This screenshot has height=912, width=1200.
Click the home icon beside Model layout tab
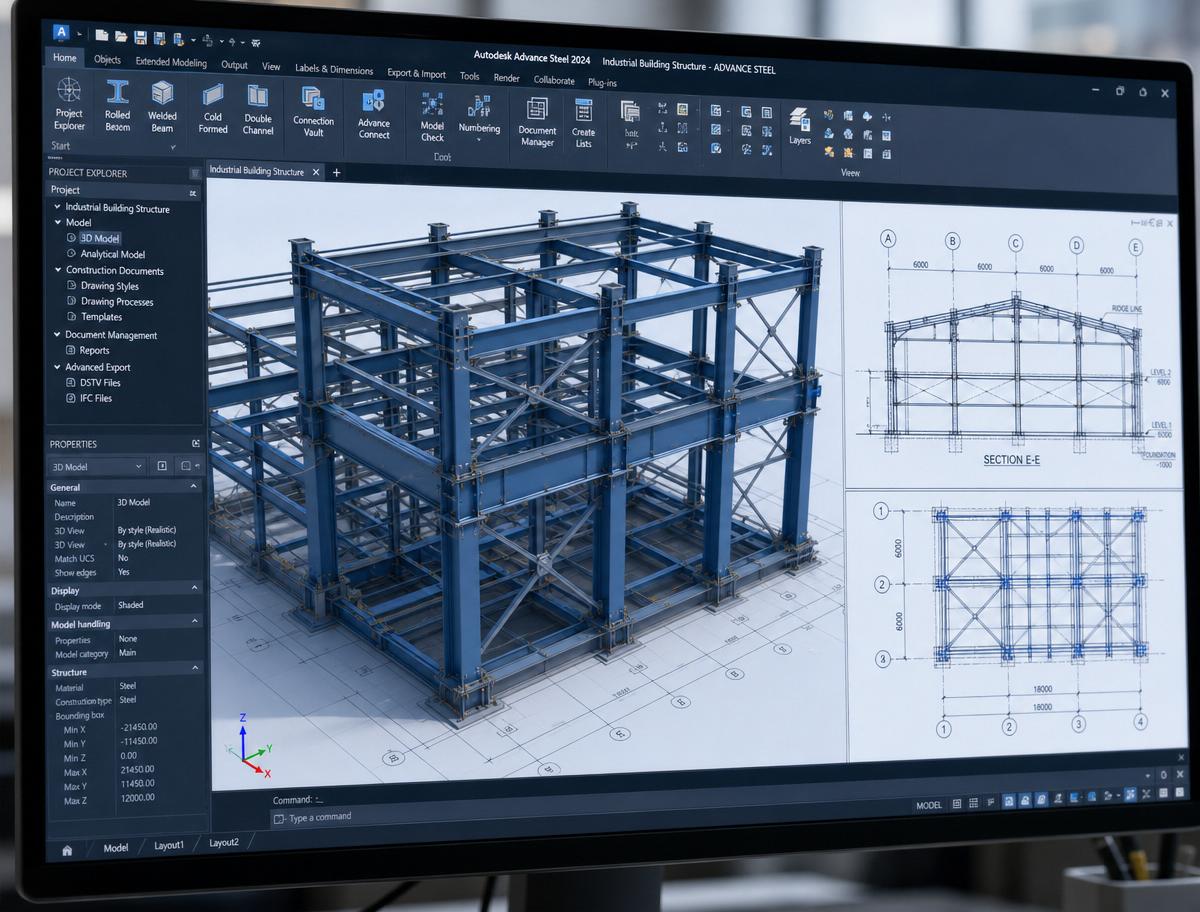pyautogui.click(x=67, y=850)
